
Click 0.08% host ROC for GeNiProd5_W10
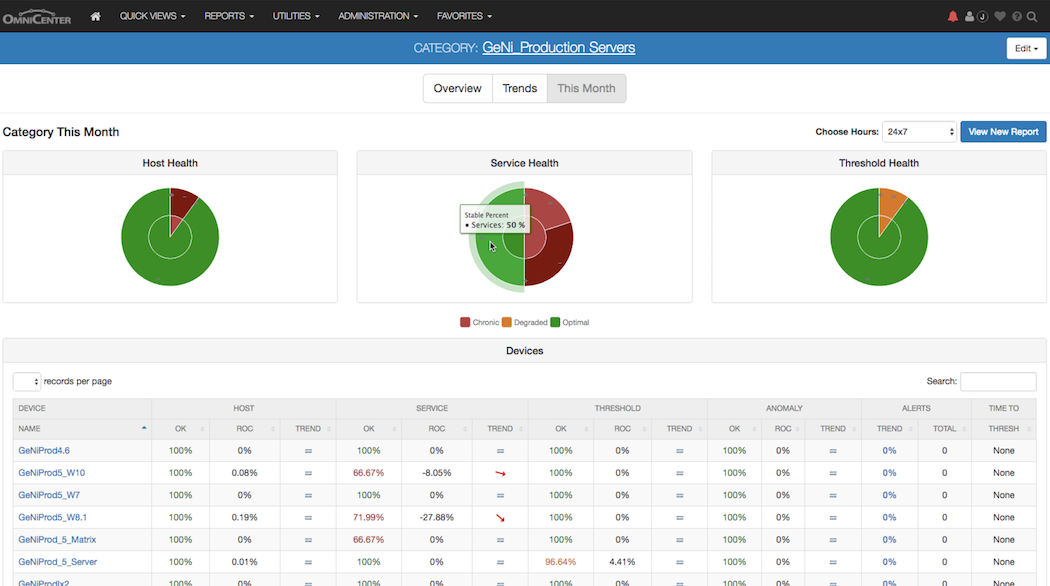(x=244, y=473)
